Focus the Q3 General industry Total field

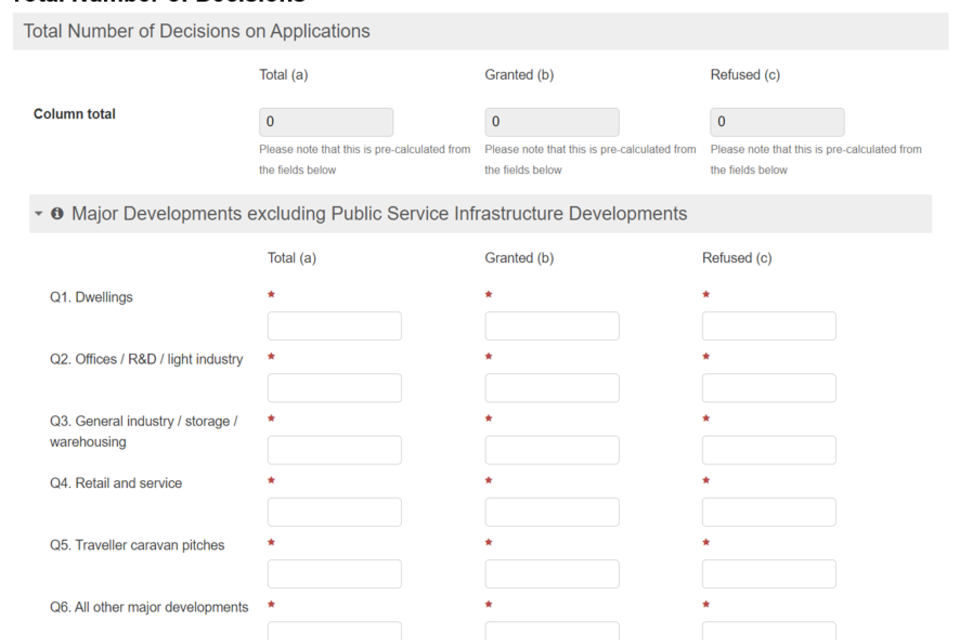coord(334,450)
